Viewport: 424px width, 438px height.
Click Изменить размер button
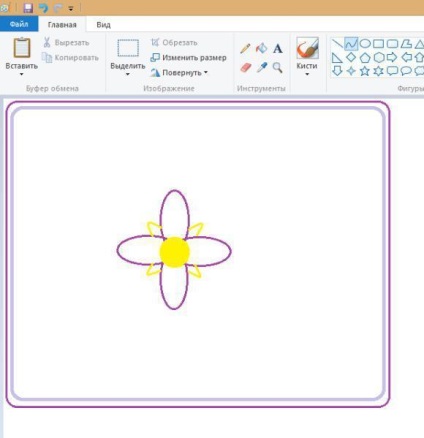[x=188, y=57]
